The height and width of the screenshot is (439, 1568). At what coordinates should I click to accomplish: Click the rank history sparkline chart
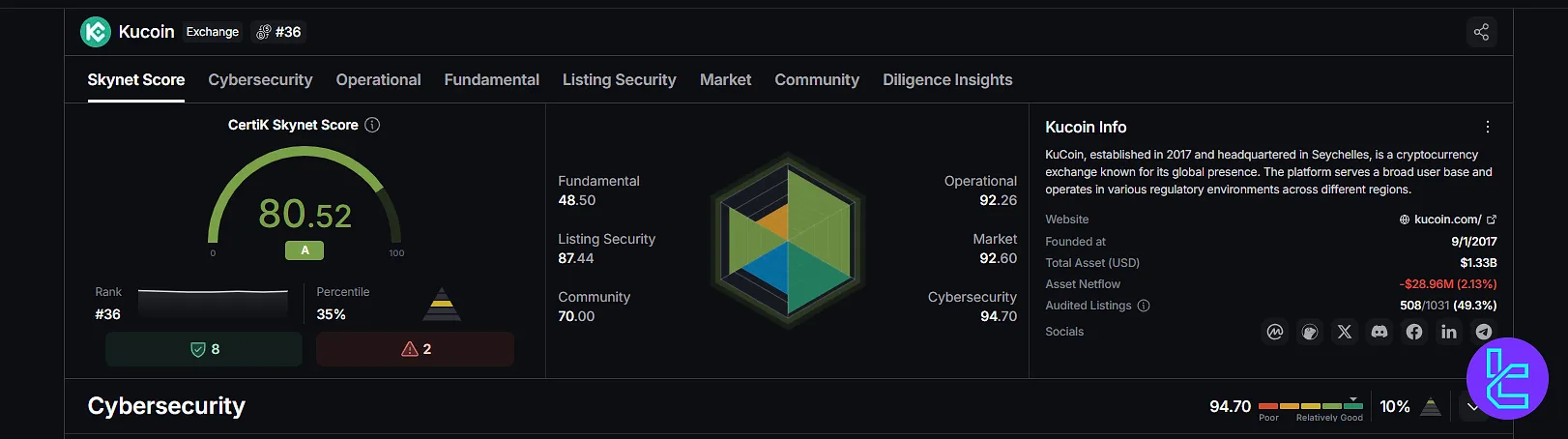coord(213,303)
